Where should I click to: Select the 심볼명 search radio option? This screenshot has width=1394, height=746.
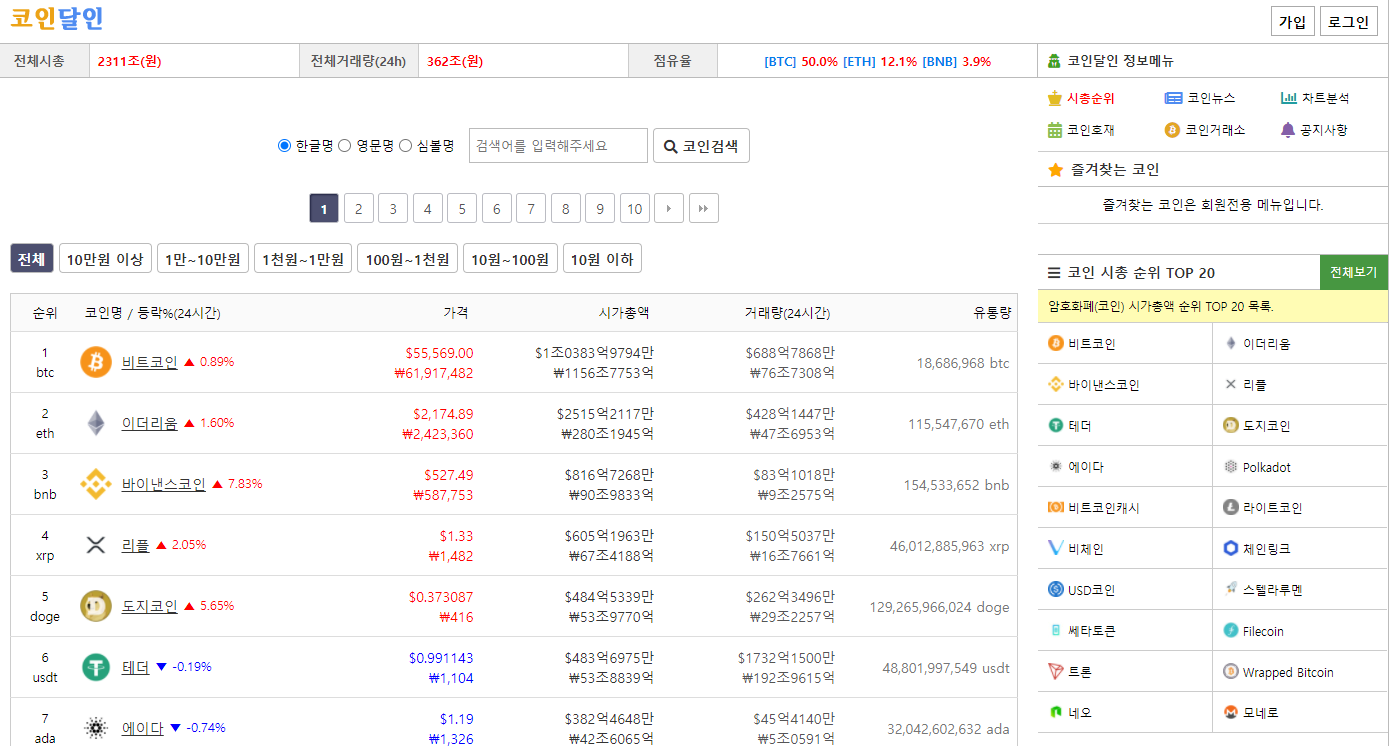(405, 146)
